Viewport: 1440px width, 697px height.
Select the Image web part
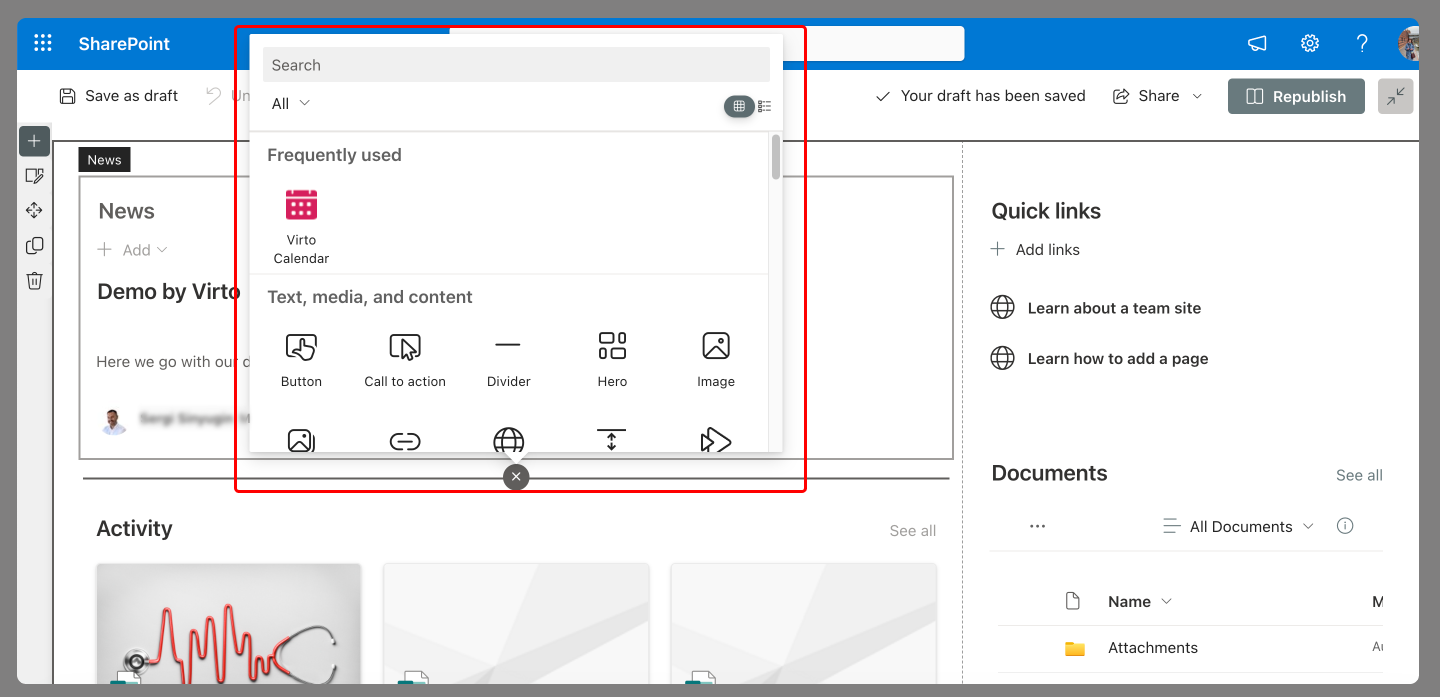point(716,360)
